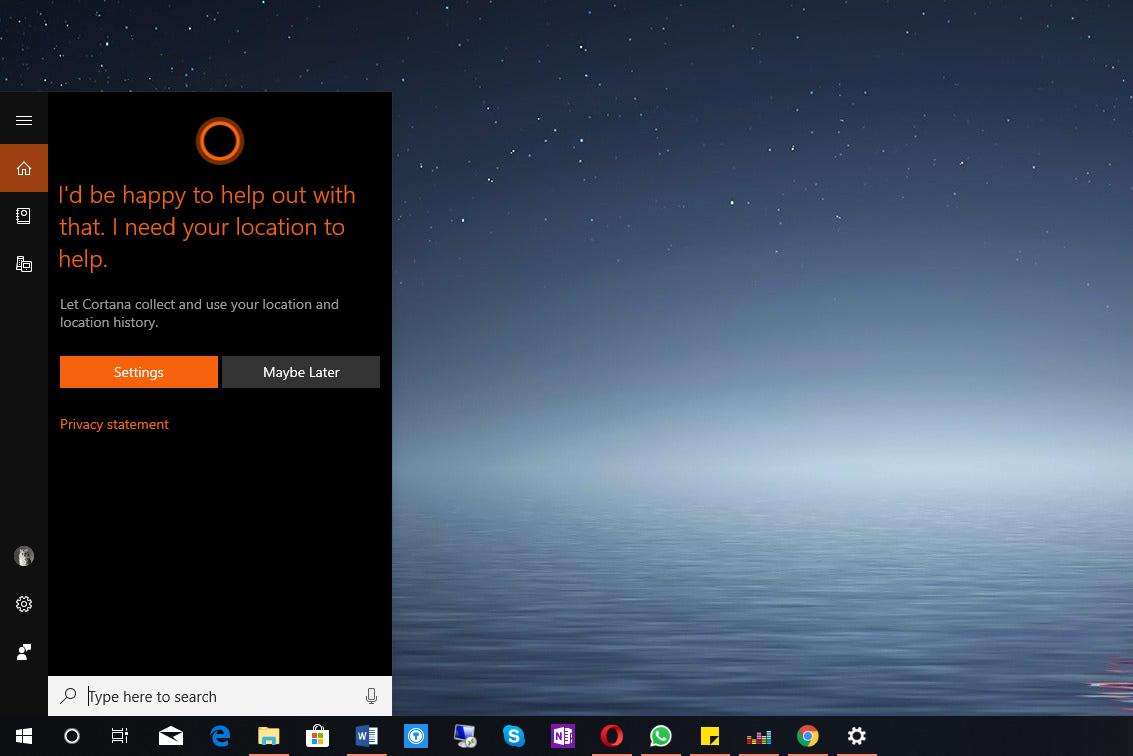Switch to Microsoft Word on taskbar
This screenshot has height=756, width=1133.
click(x=366, y=736)
